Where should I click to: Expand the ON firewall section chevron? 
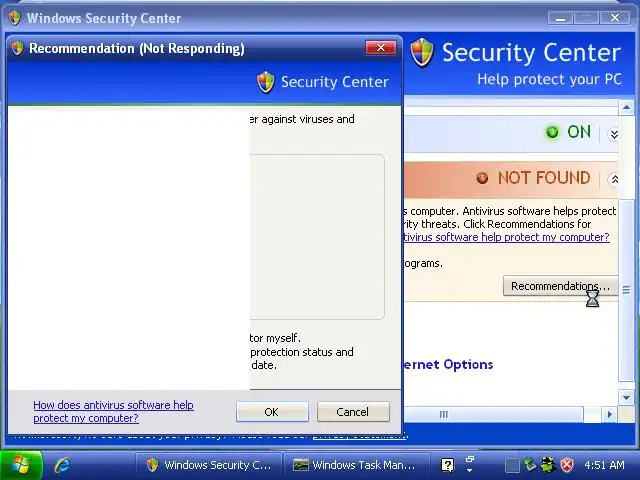614,134
